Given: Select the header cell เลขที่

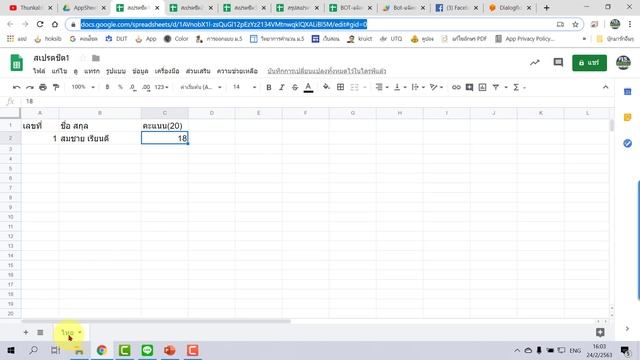Looking at the screenshot, I should coord(40,126).
